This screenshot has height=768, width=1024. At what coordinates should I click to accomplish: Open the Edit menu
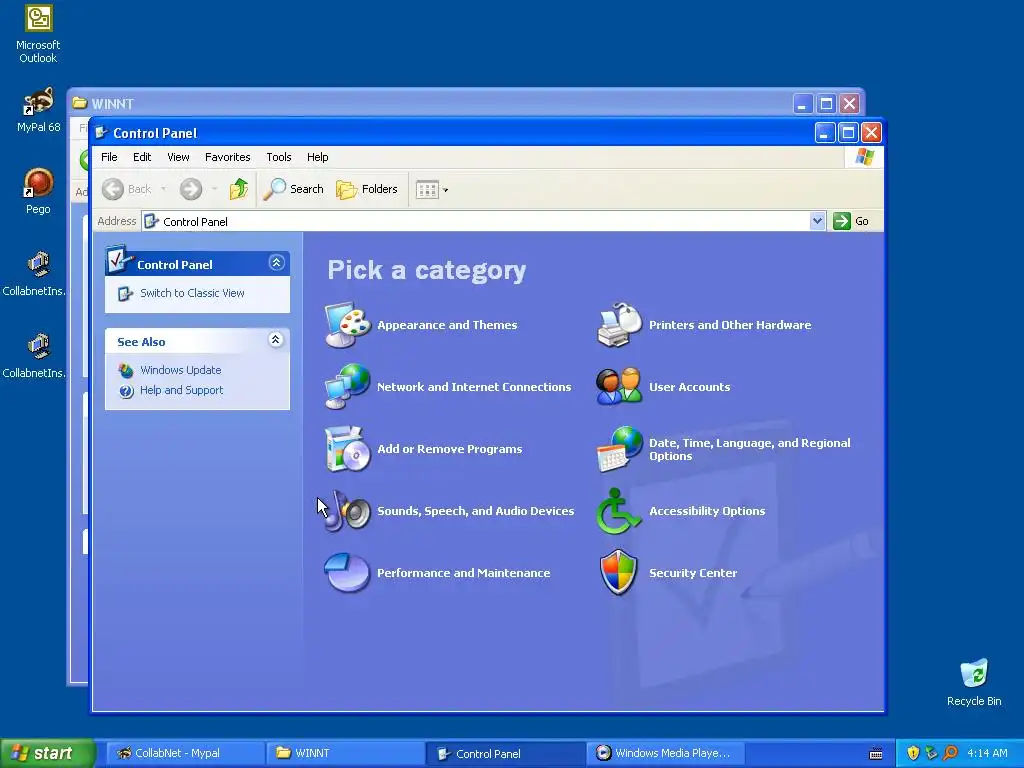(x=142, y=157)
